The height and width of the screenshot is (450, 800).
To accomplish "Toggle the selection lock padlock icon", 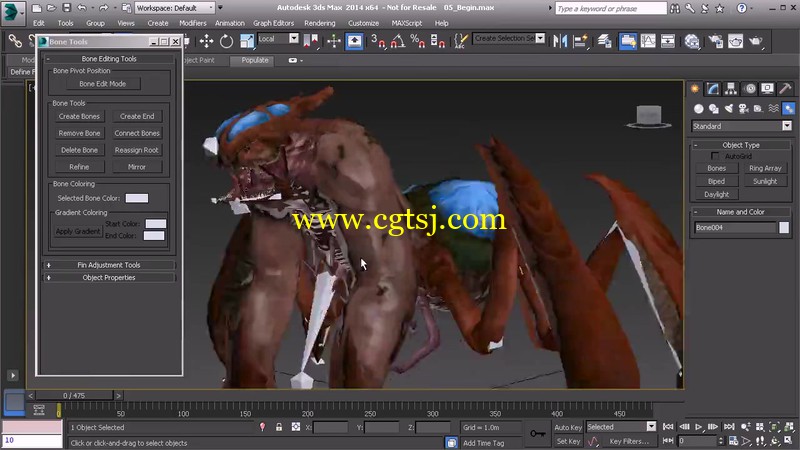I will (x=279, y=427).
